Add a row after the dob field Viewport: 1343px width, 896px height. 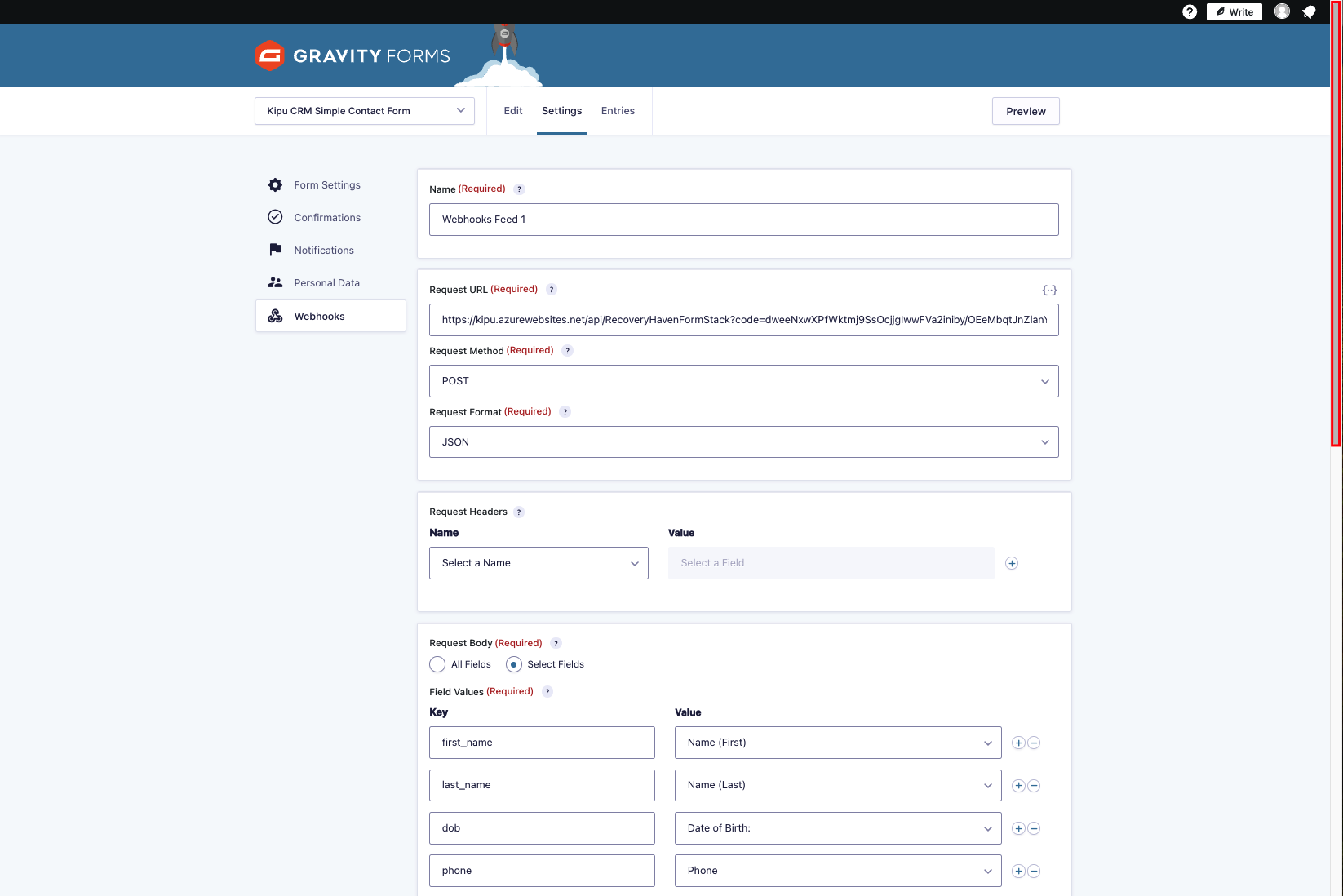click(x=1018, y=828)
